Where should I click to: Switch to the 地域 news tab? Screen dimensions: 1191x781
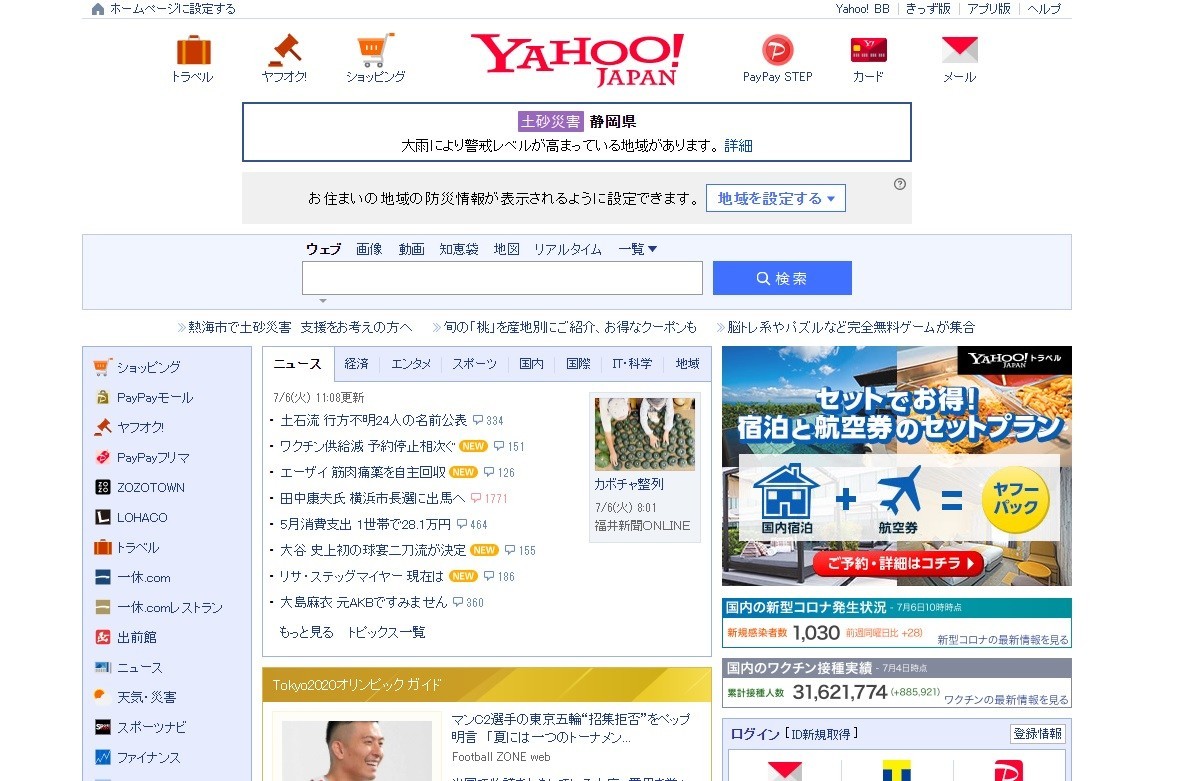pos(687,364)
